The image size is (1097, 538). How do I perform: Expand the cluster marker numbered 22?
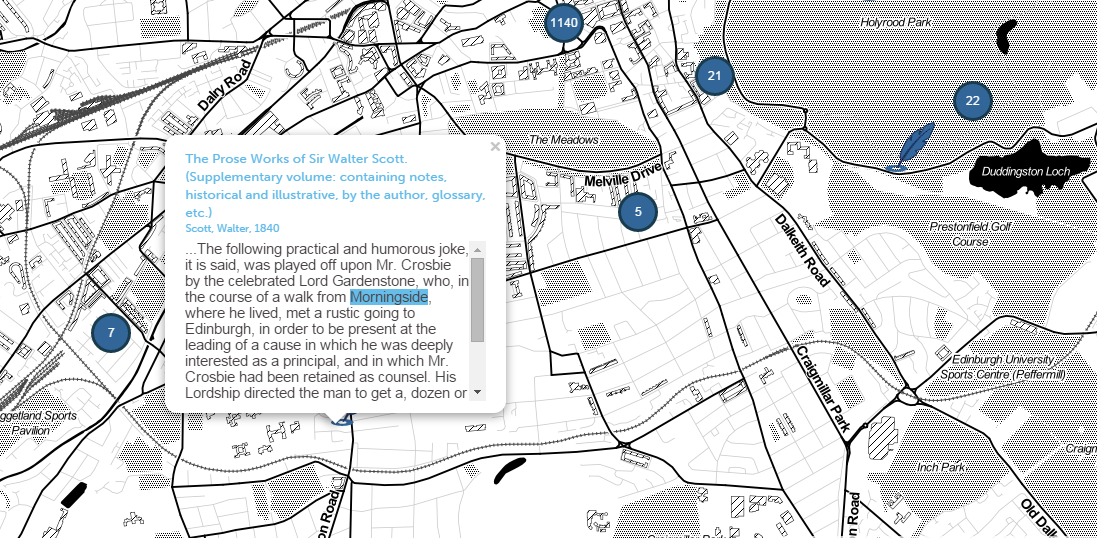pos(971,100)
